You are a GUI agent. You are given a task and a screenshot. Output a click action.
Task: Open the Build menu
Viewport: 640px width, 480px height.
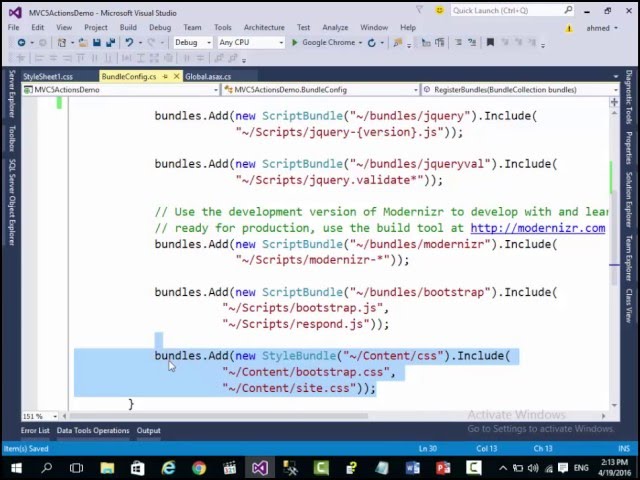[128, 27]
